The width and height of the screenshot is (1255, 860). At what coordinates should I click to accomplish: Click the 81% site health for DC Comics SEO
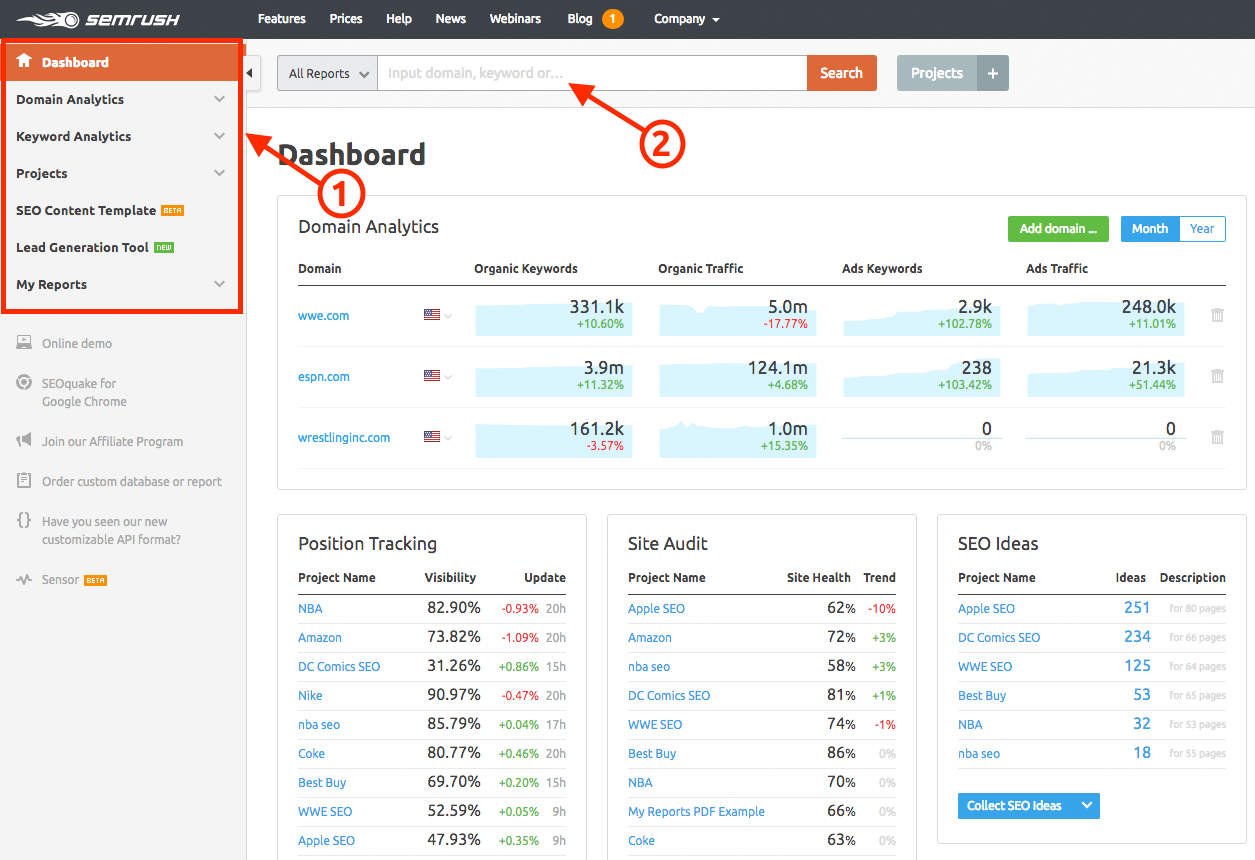point(841,695)
